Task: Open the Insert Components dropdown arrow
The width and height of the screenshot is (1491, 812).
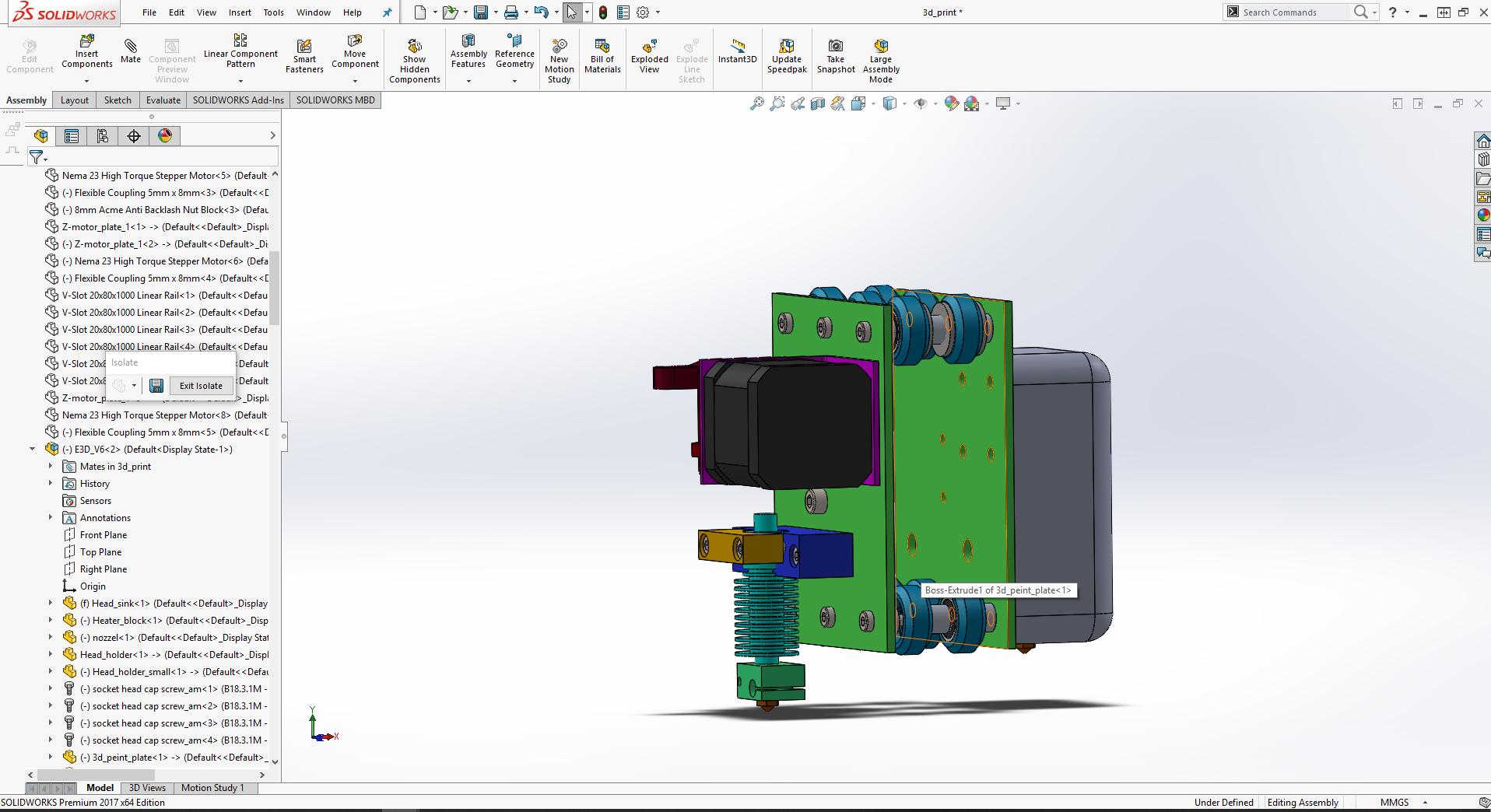Action: (x=86, y=81)
